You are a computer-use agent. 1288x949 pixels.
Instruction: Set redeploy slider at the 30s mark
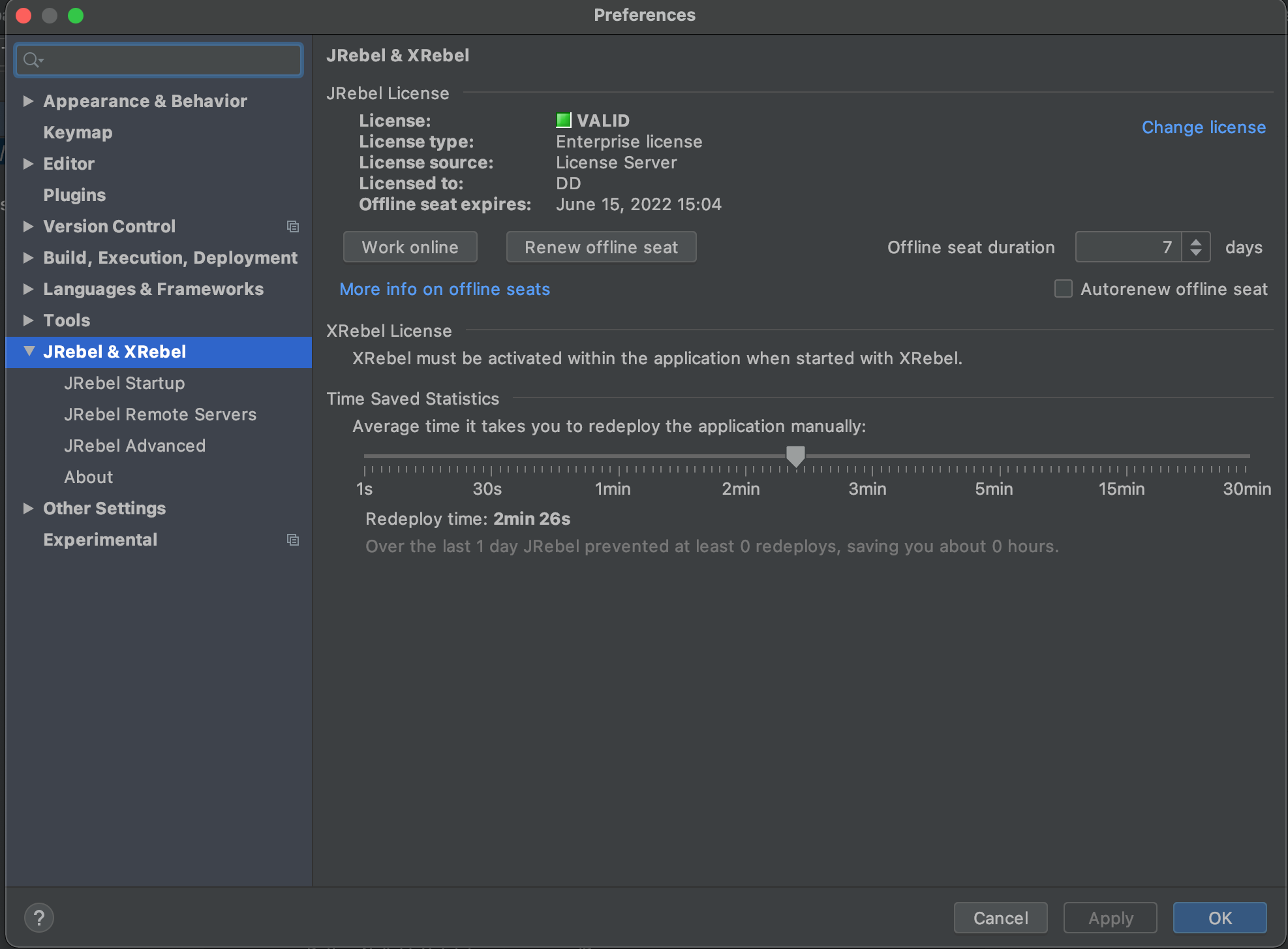tap(491, 456)
